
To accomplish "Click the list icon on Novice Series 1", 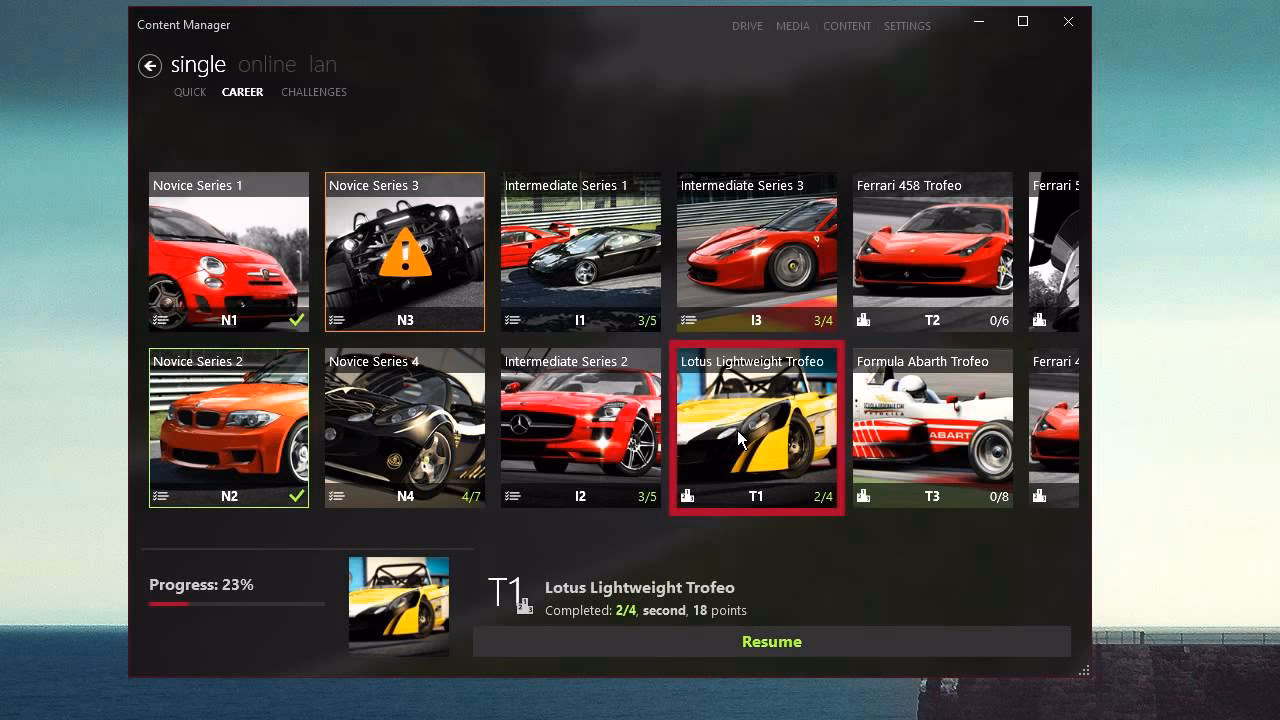I will 160,321.
